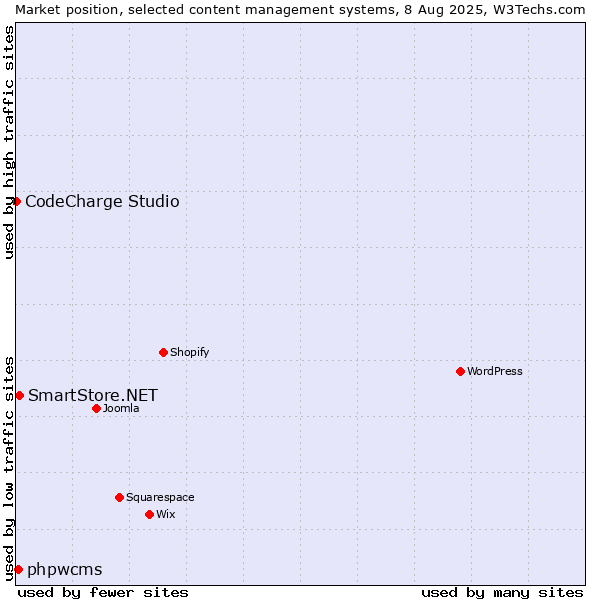The height and width of the screenshot is (600, 600).
Task: Click the 'used by high traffic sites' axis label
Action: tap(9, 143)
